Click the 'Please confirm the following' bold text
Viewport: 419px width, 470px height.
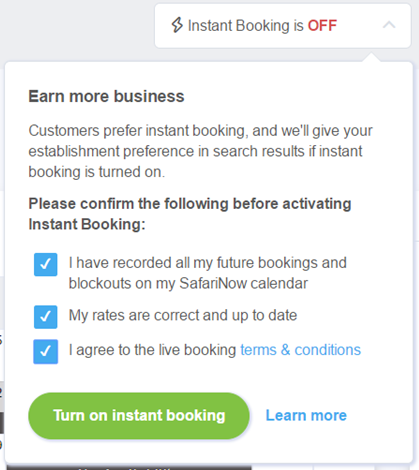pos(190,214)
